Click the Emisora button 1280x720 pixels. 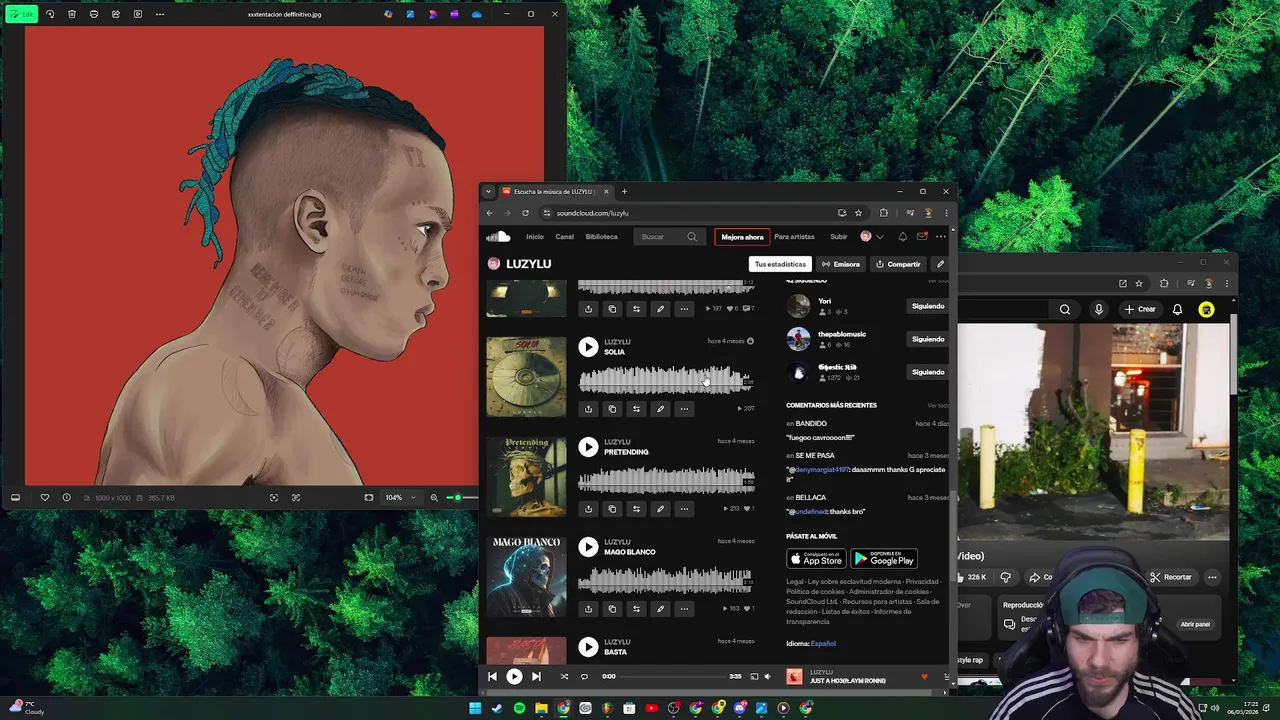click(841, 264)
